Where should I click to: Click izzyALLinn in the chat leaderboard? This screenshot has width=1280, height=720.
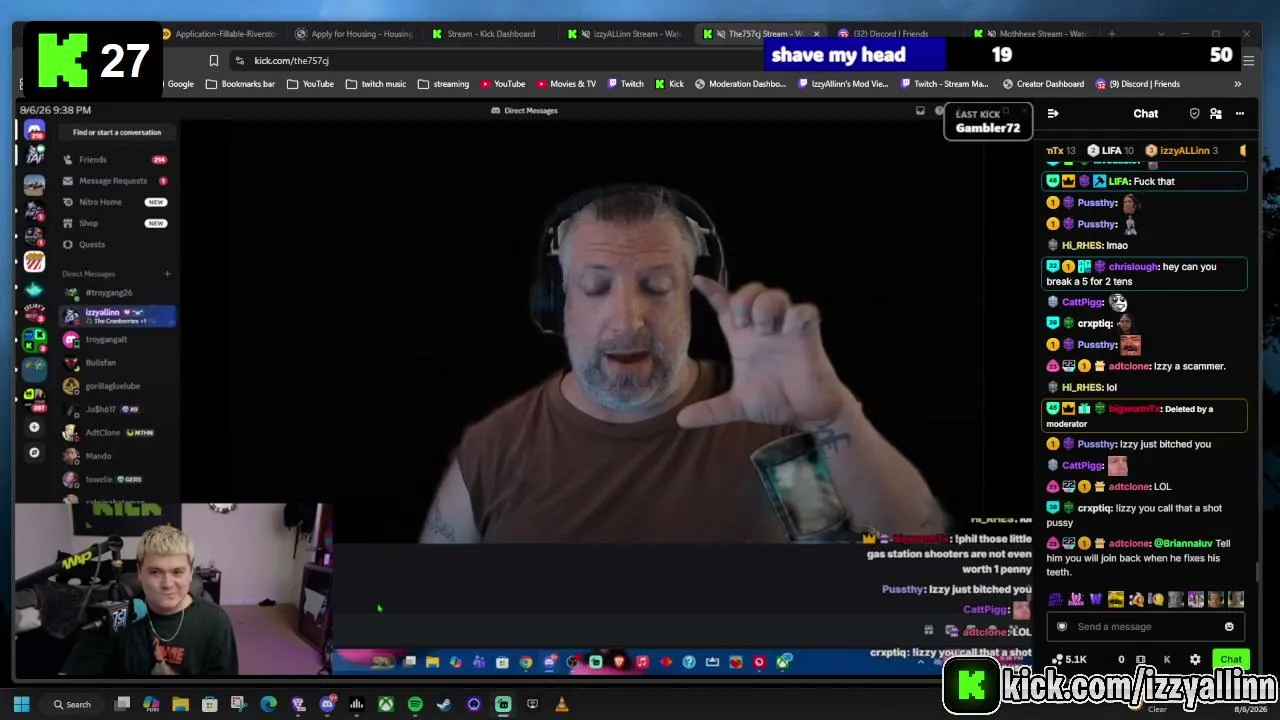pos(1184,151)
